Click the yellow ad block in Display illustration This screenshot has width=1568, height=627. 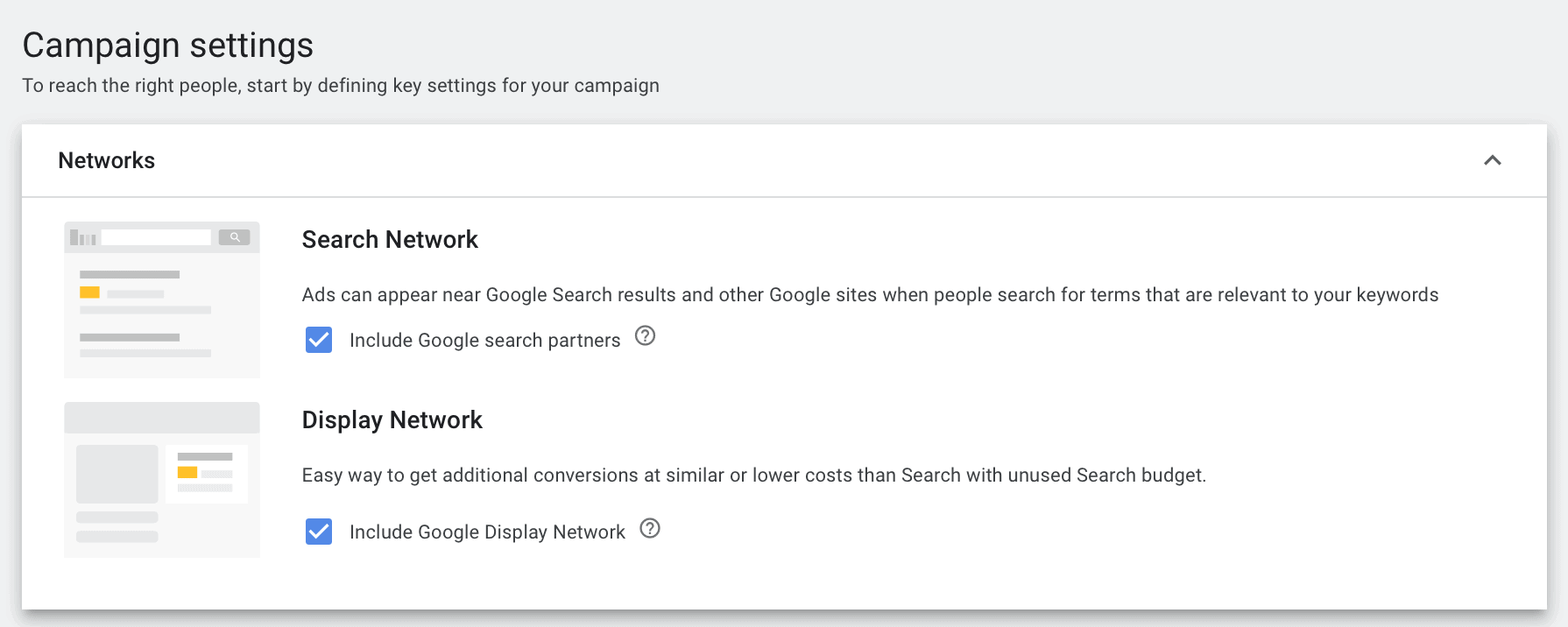tap(187, 472)
